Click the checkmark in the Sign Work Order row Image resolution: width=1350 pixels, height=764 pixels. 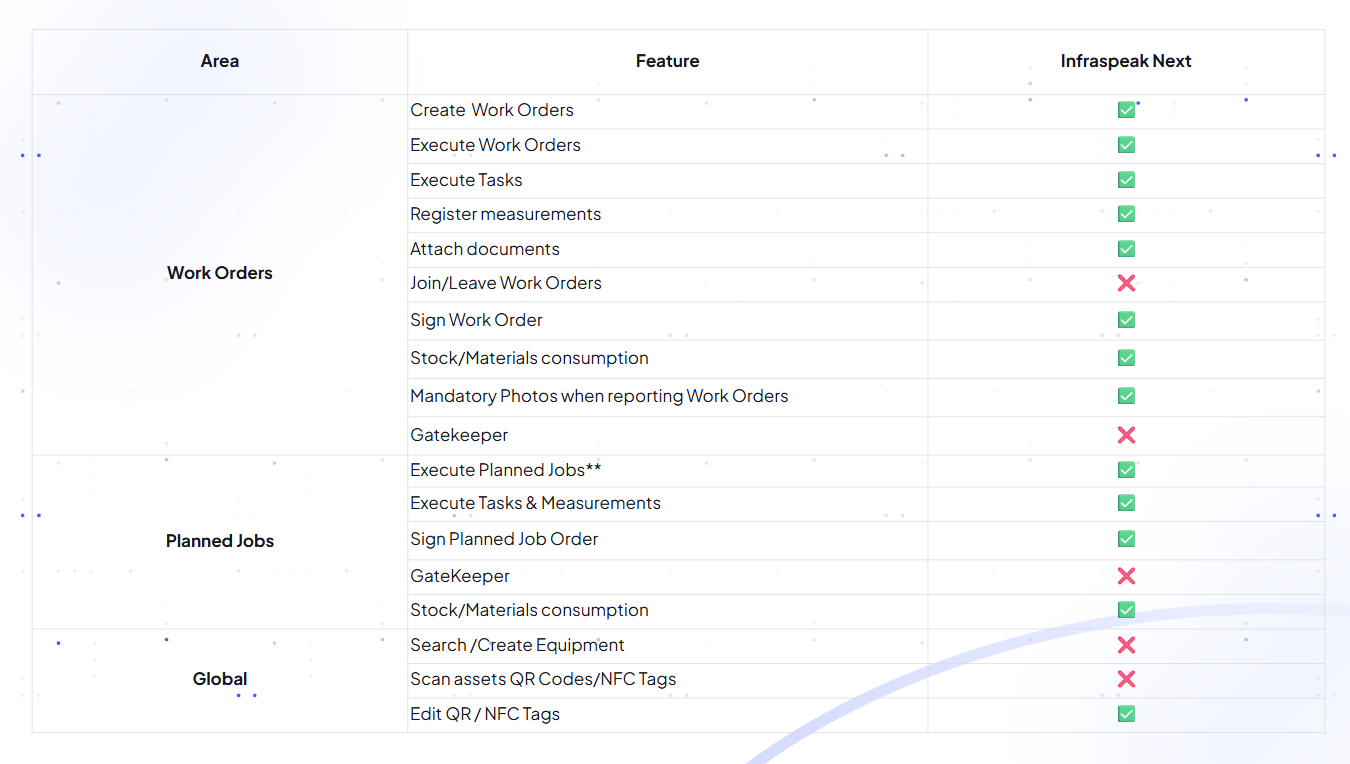[x=1126, y=320]
